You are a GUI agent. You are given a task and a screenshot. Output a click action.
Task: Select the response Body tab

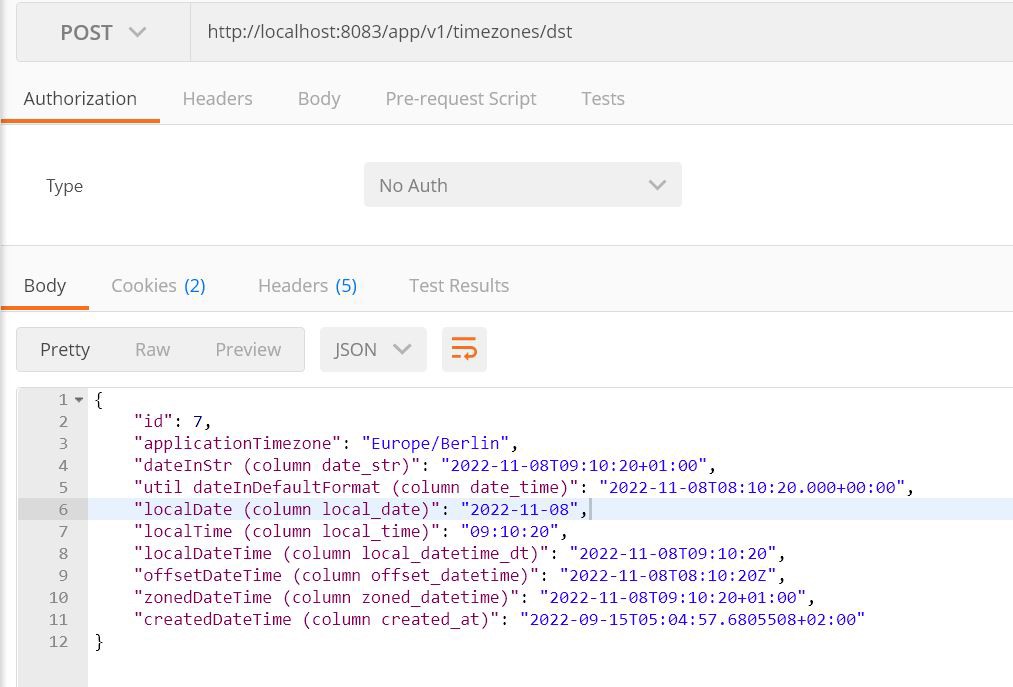(x=45, y=286)
